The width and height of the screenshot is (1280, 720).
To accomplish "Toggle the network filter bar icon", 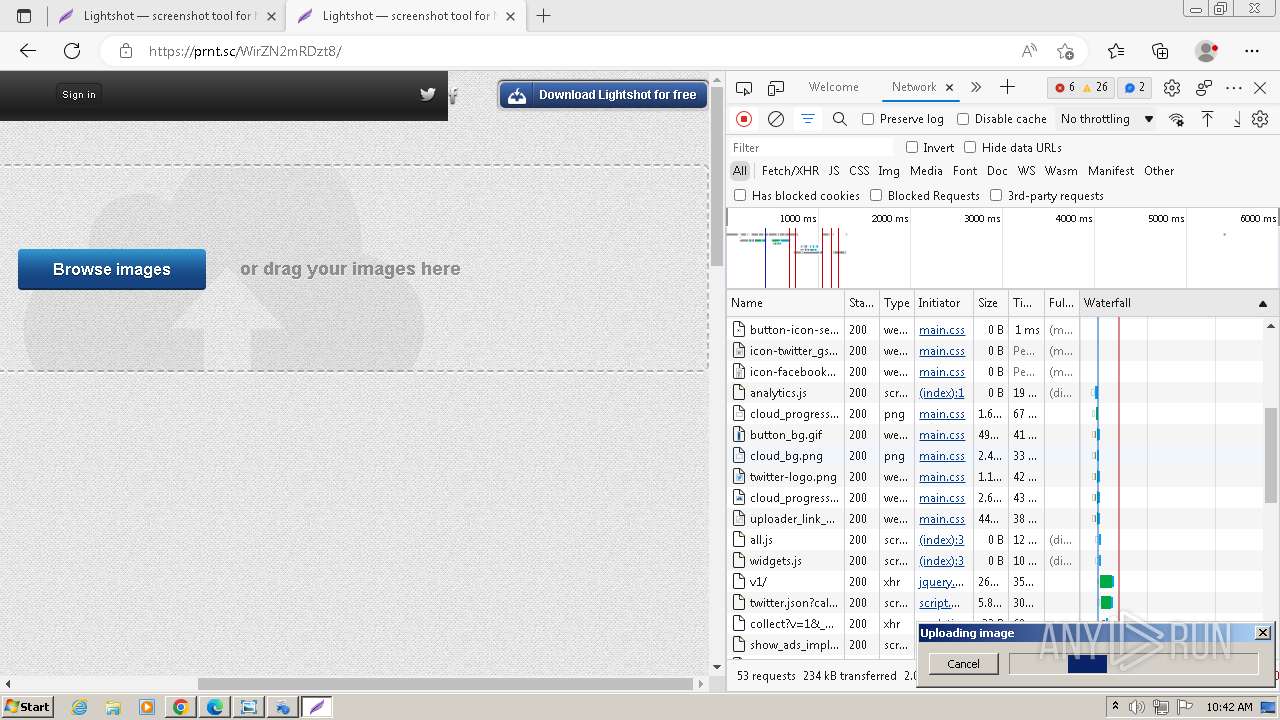I will (x=807, y=119).
